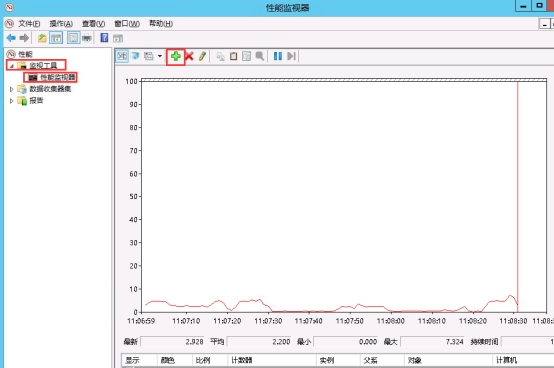This screenshot has height=368, width=554.
Task: Click the Zoom magnifier icon
Action: coord(260,56)
